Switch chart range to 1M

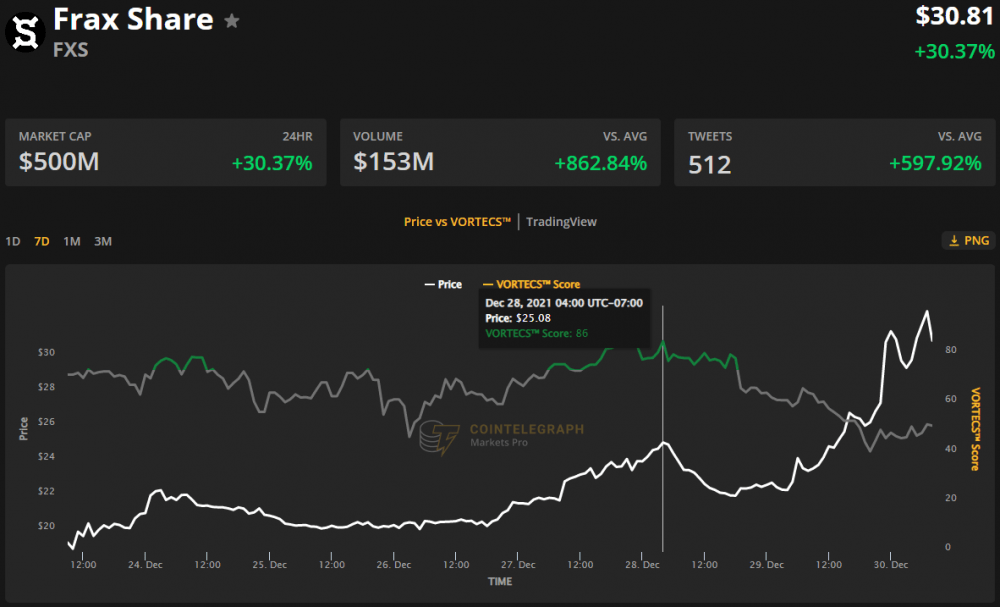pos(71,241)
